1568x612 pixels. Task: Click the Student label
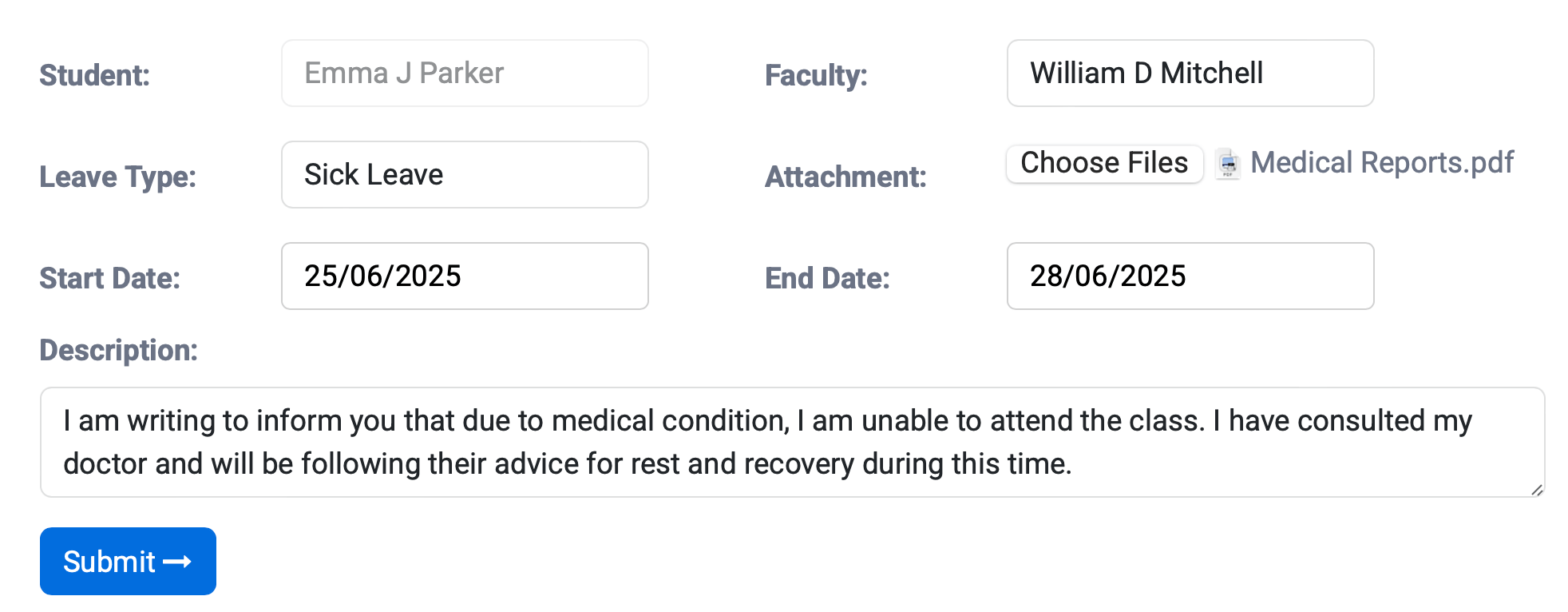point(95,75)
